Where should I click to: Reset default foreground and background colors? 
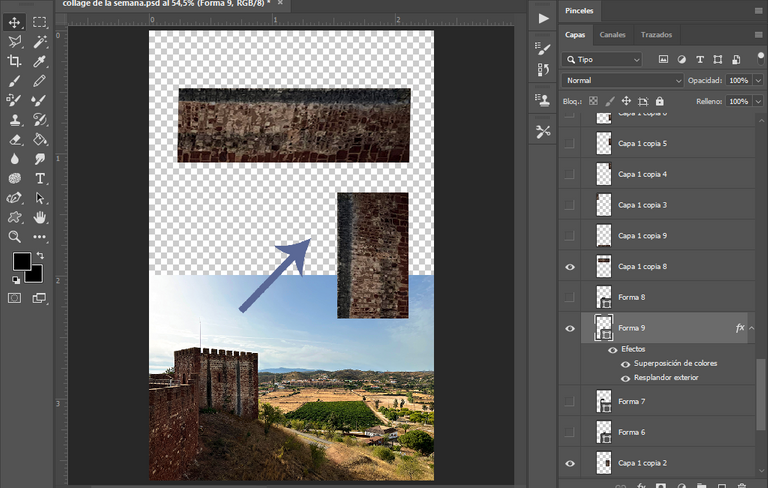coord(16,280)
